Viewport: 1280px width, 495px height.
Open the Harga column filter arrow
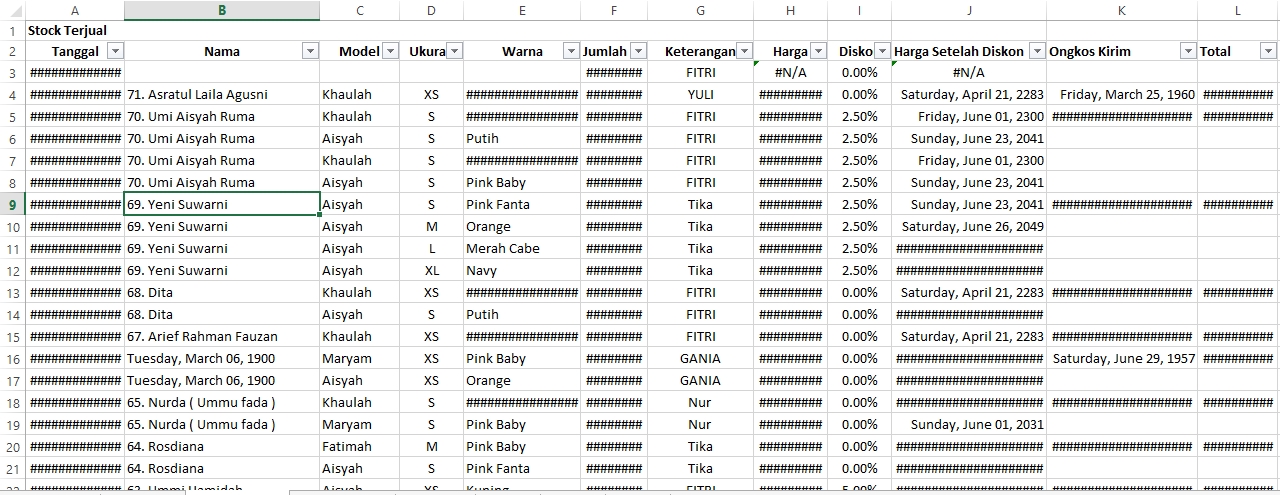818,51
